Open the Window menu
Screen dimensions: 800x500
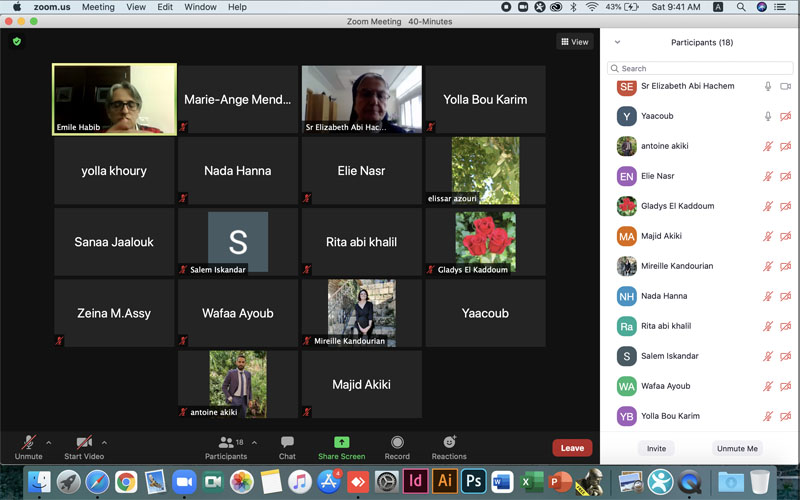[200, 7]
